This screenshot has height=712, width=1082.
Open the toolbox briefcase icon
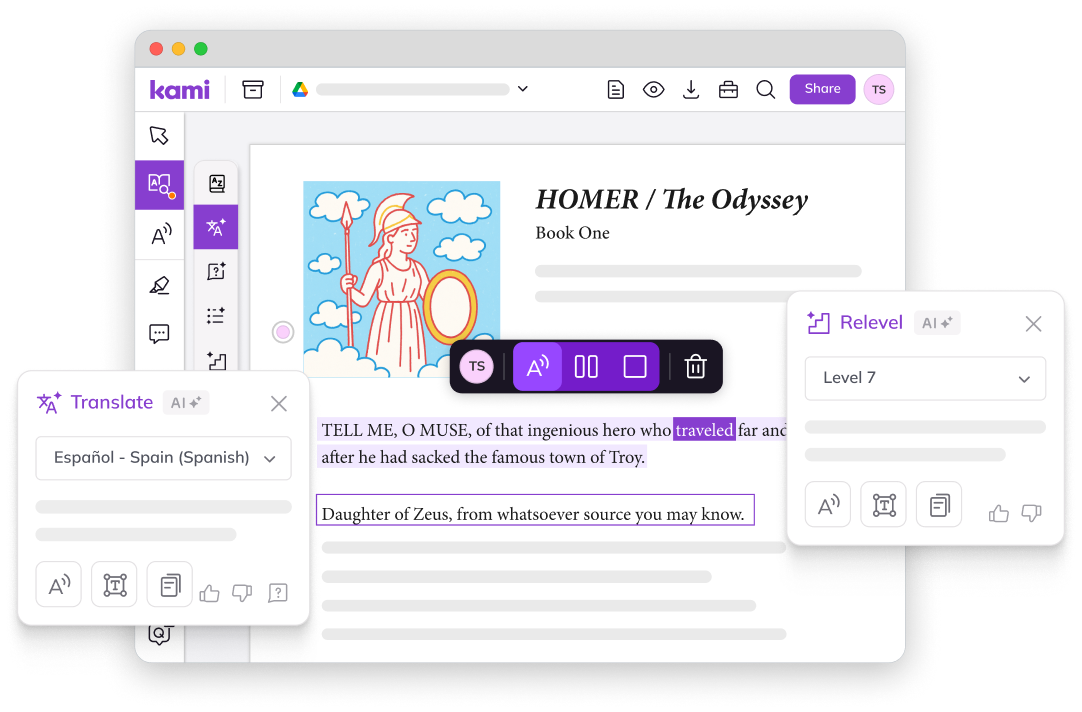point(728,90)
